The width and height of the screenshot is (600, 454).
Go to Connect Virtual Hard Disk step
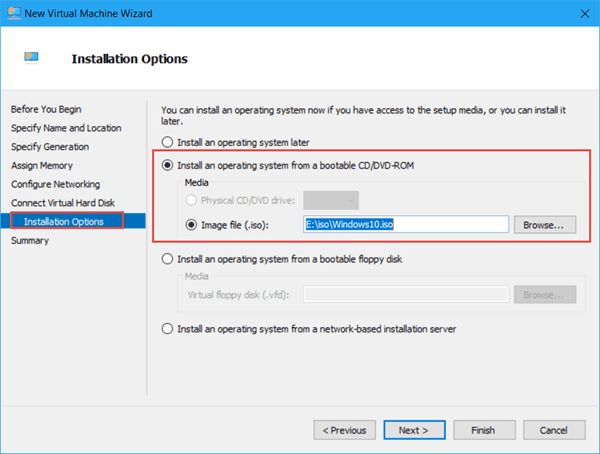61,203
